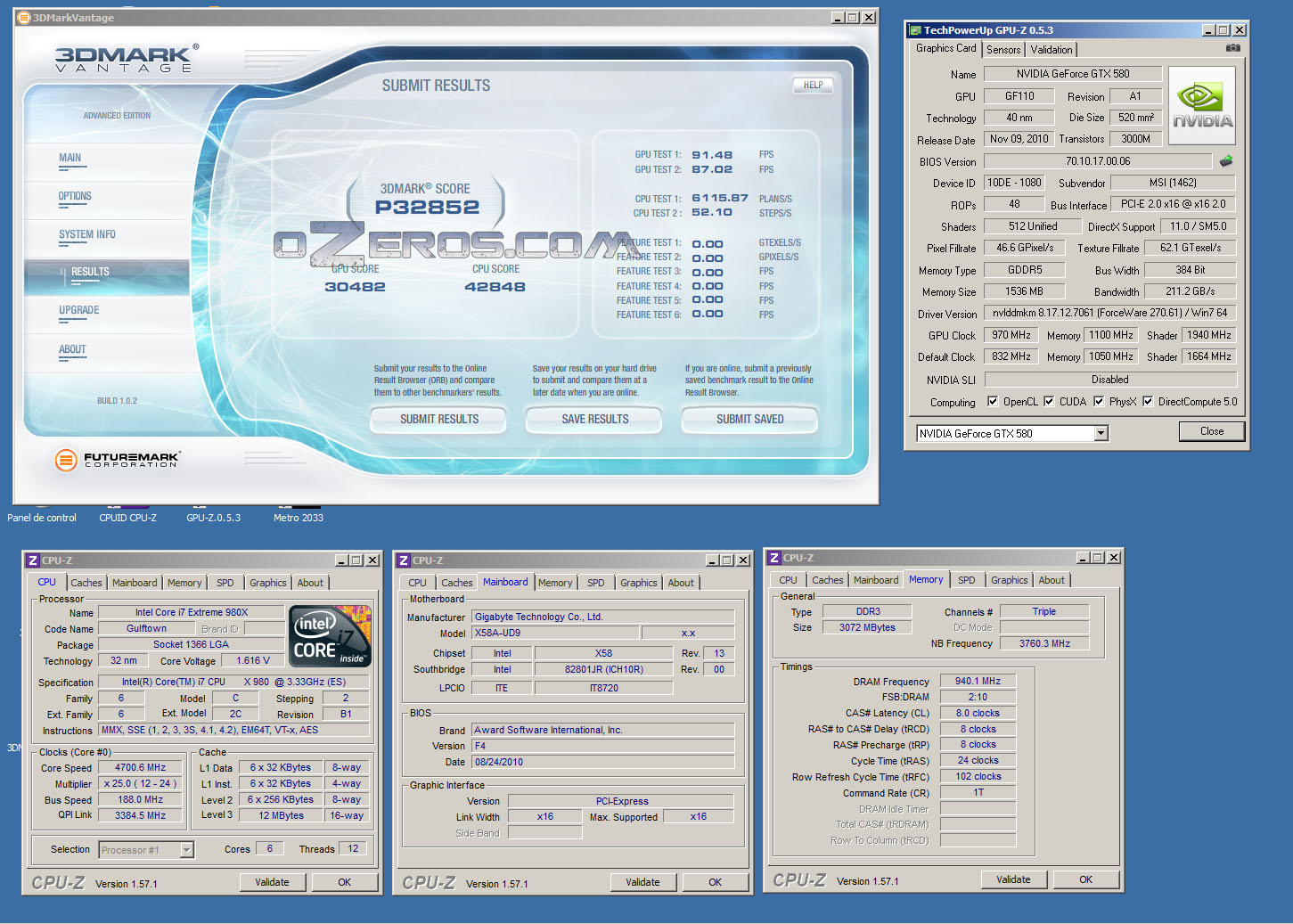
Task: Click the GPU-Z title bar icon
Action: pyautogui.click(x=914, y=30)
